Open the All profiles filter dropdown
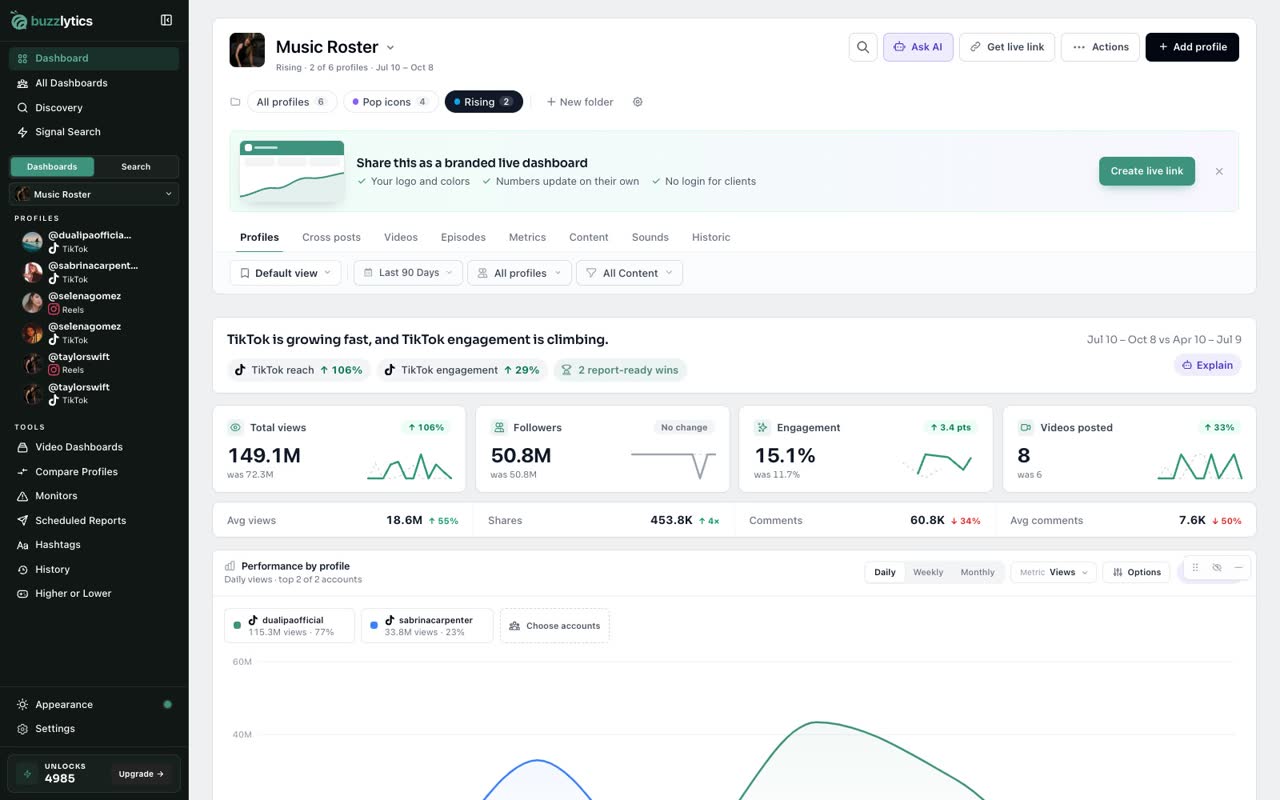This screenshot has height=800, width=1280. tap(519, 273)
